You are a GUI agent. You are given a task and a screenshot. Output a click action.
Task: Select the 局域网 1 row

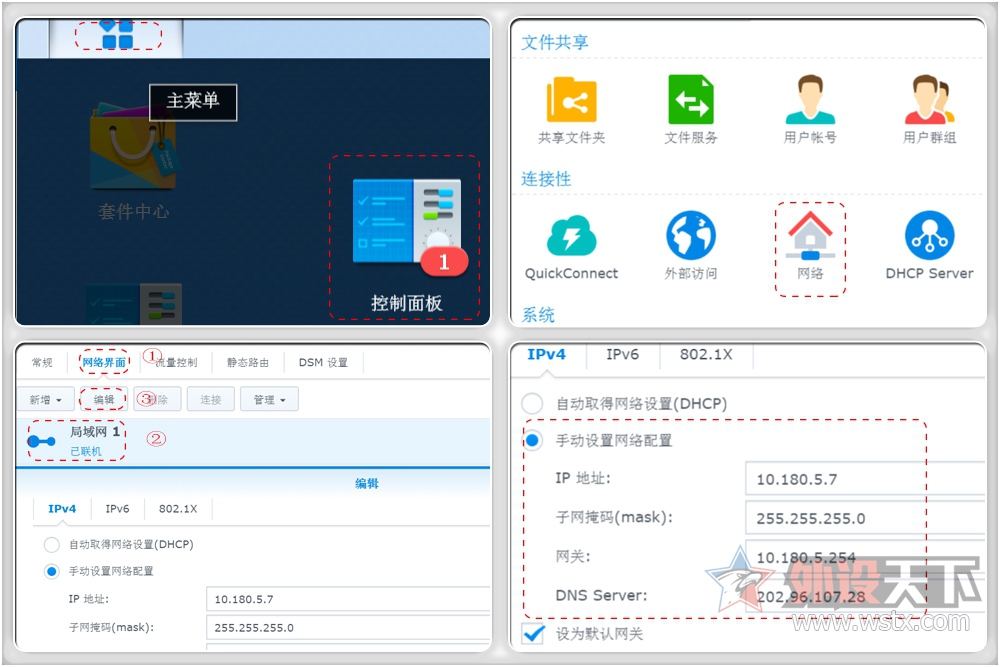point(253,441)
